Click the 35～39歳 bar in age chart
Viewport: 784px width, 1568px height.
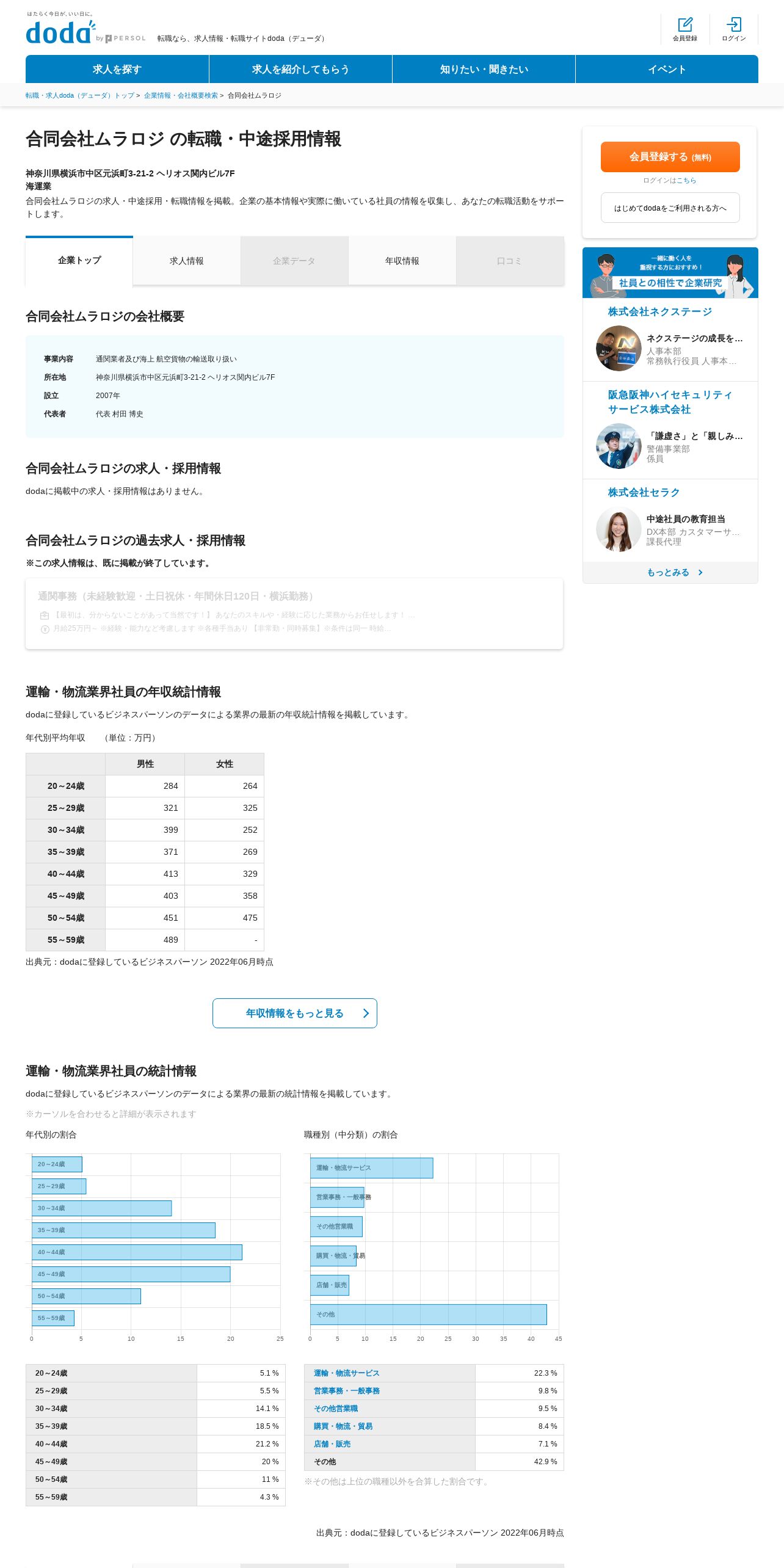[124, 1230]
